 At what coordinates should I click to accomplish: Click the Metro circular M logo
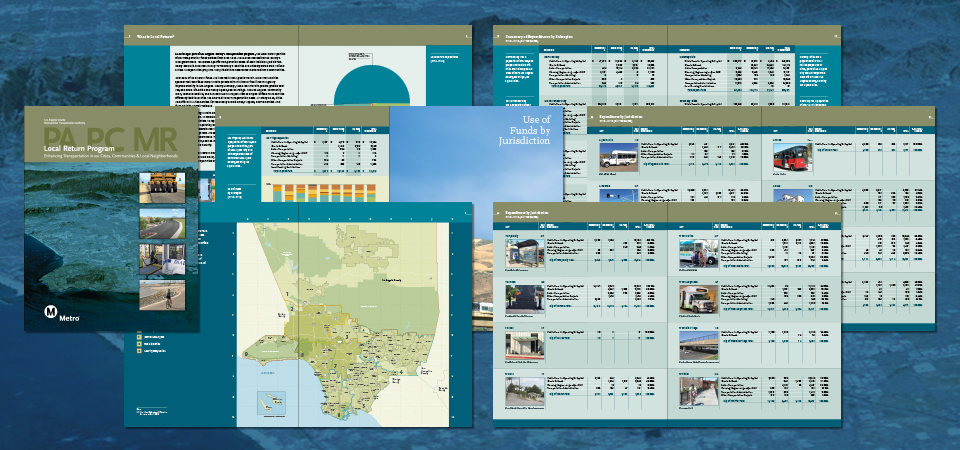pos(51,311)
